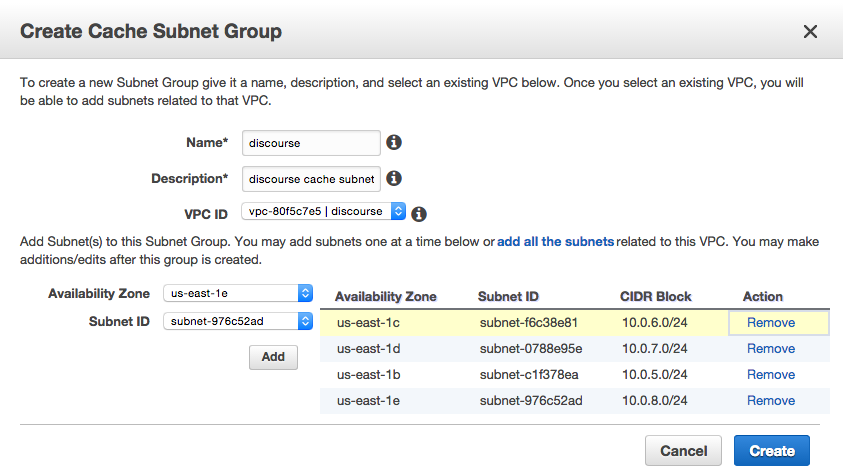Remove the us-east-1e subnet row
The image size is (843, 476).
pyautogui.click(x=771, y=401)
